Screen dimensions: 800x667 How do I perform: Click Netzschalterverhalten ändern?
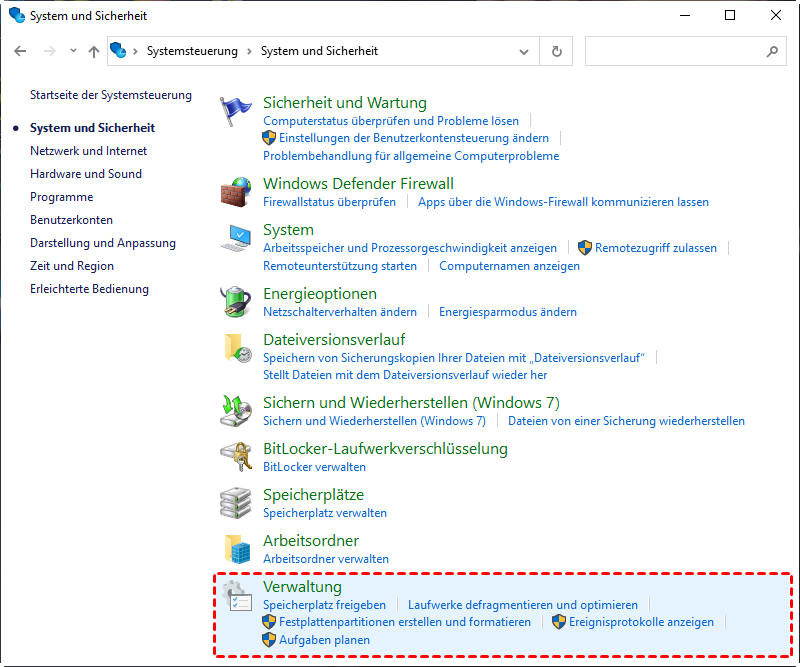tap(340, 312)
